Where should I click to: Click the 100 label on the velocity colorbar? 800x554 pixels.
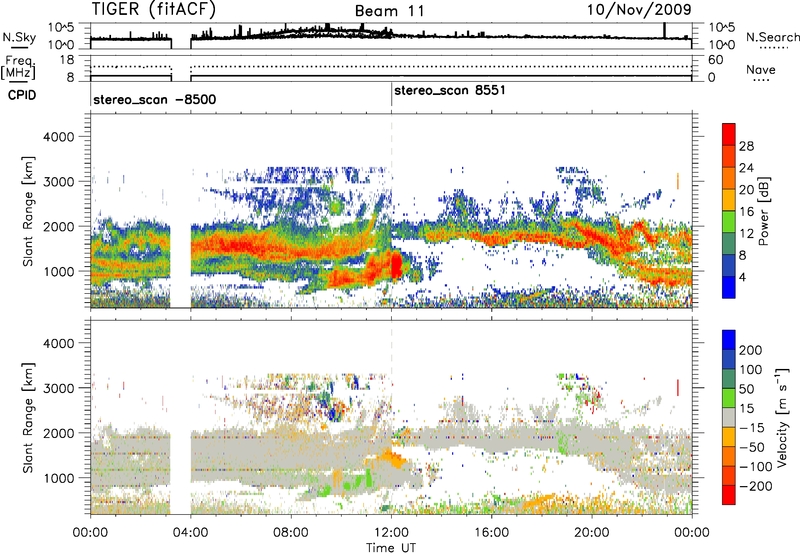[x=751, y=369]
